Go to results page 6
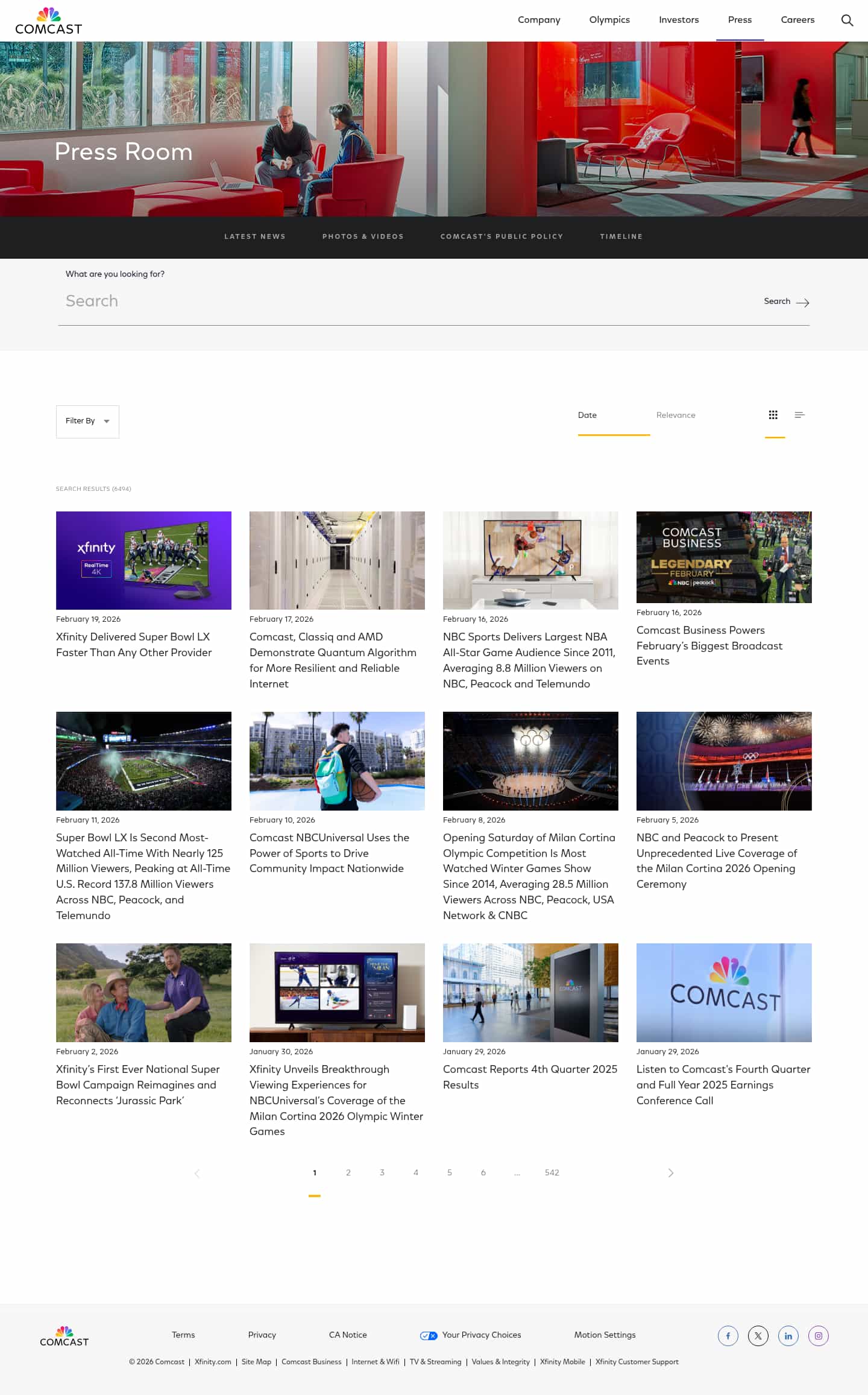The width and height of the screenshot is (868, 1395). [483, 1172]
